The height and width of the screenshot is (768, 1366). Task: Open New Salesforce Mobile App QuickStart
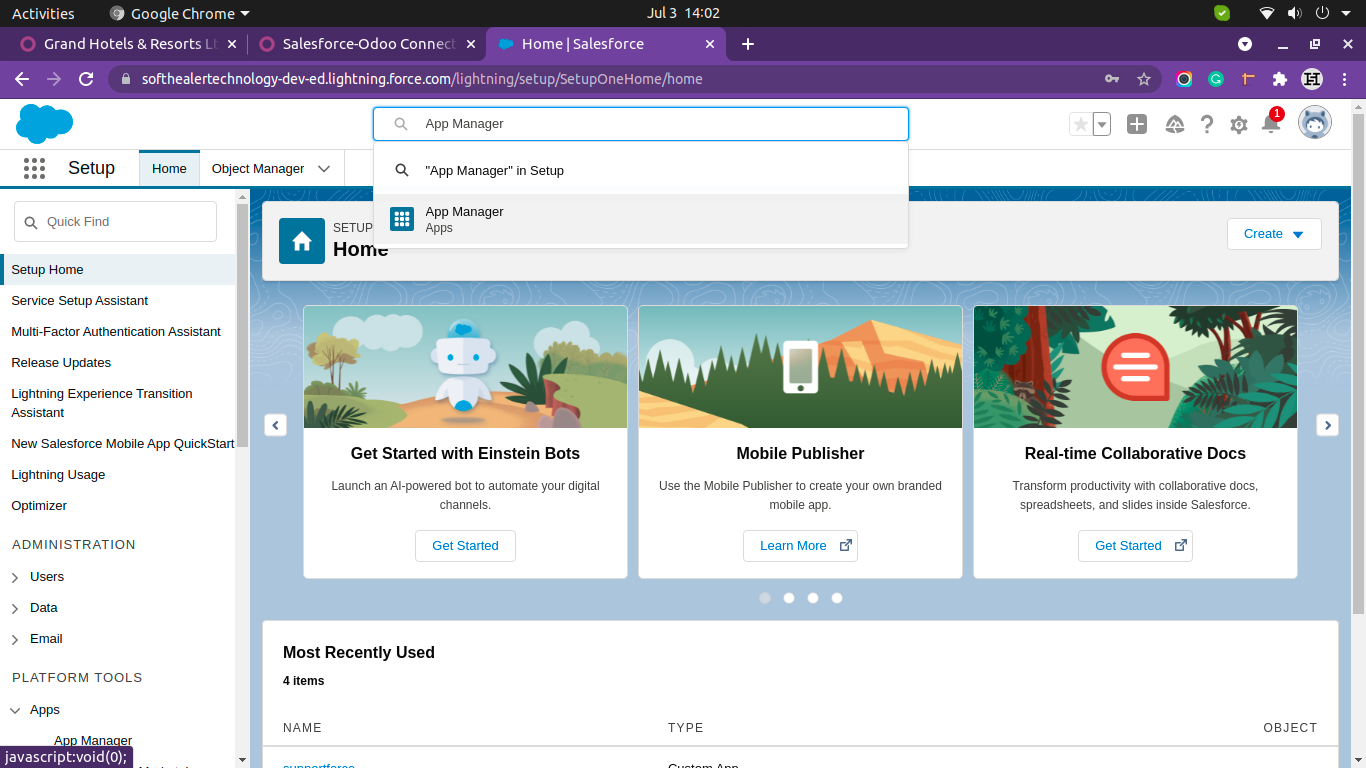[x=123, y=444]
